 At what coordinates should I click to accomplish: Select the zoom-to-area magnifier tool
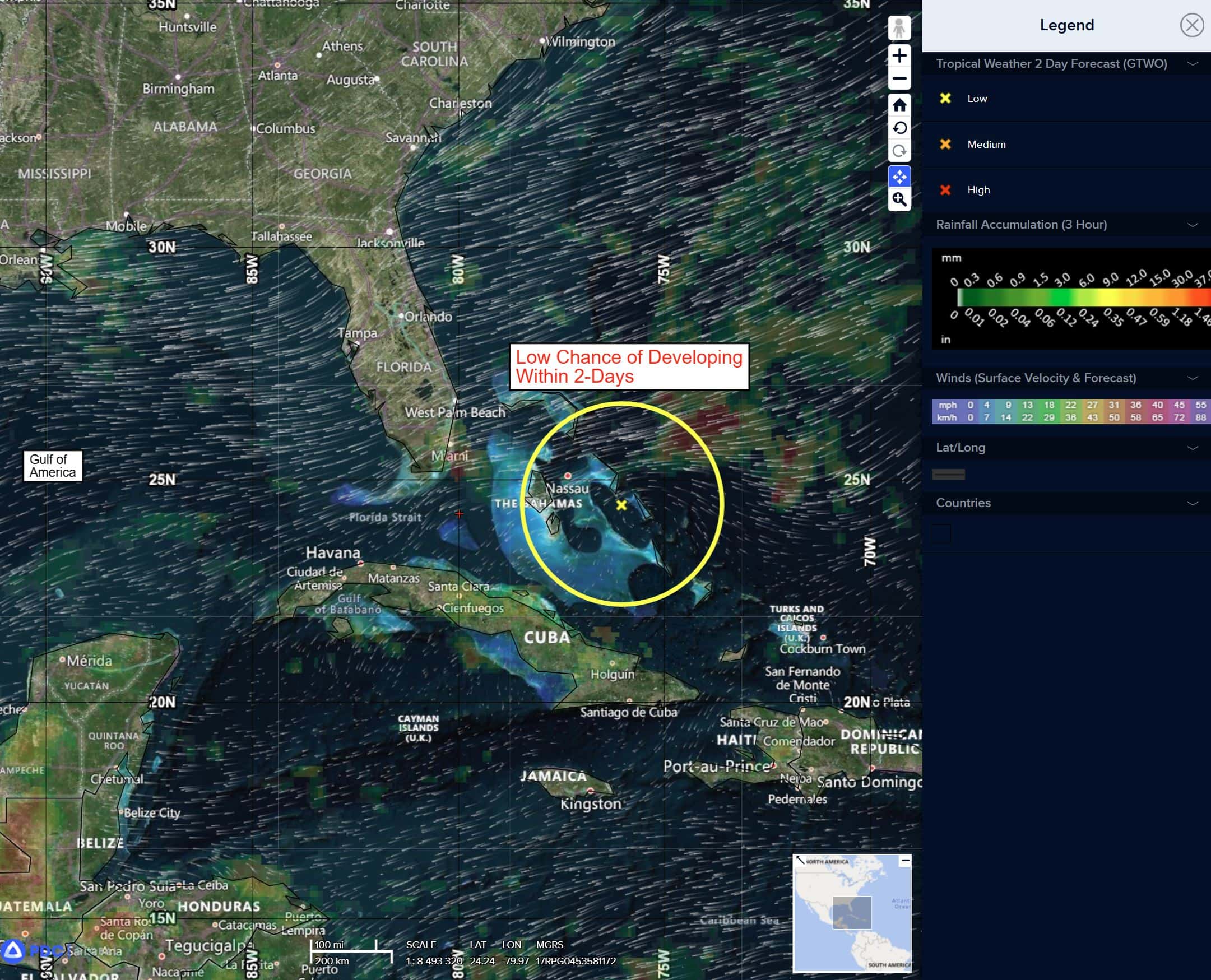pyautogui.click(x=899, y=199)
